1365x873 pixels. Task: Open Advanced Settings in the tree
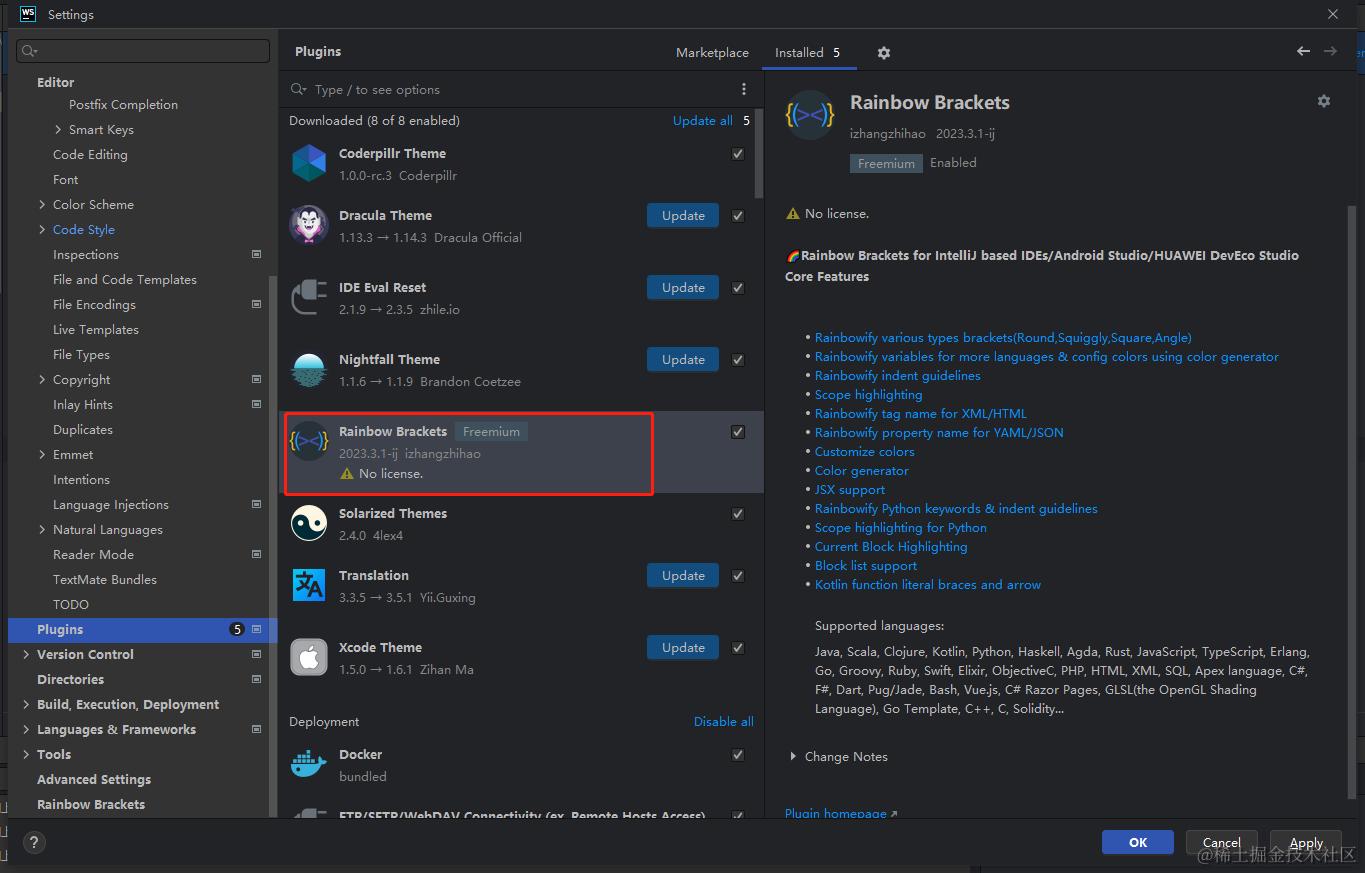tap(94, 779)
